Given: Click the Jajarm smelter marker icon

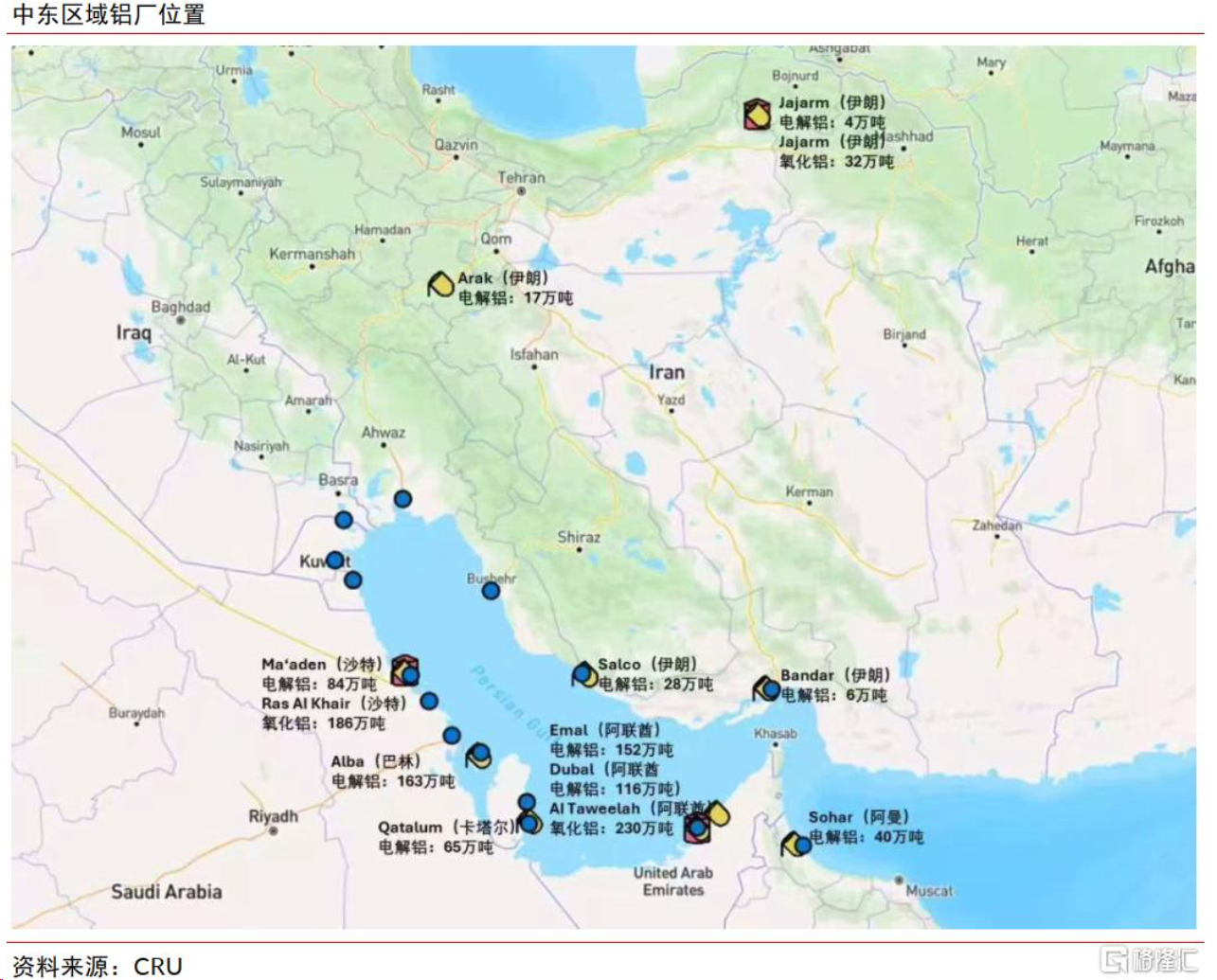Looking at the screenshot, I should pyautogui.click(x=757, y=115).
